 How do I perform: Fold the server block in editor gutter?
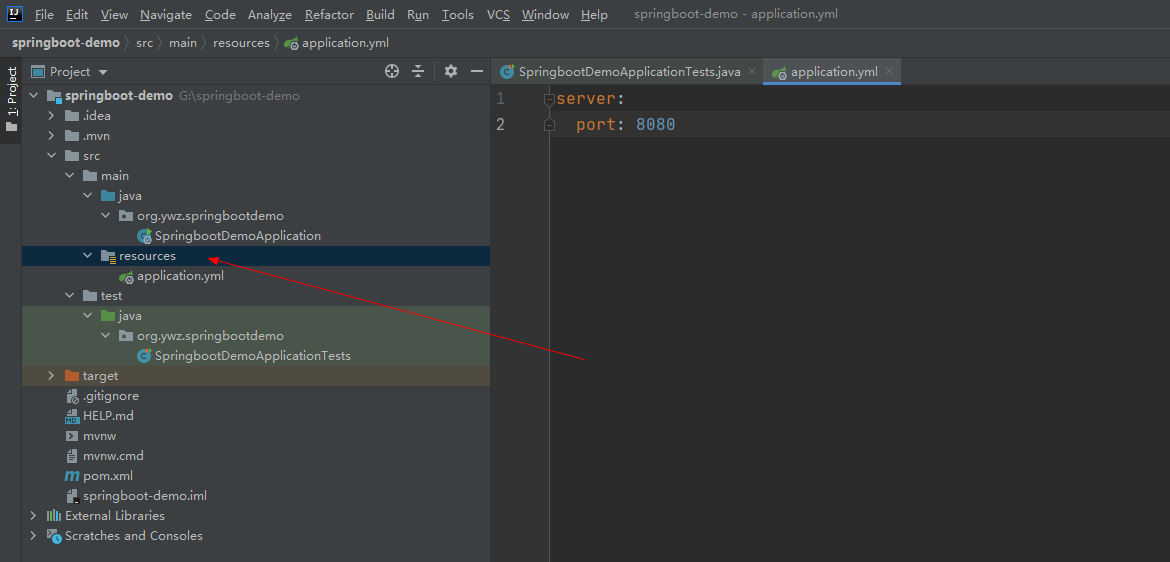[549, 99]
